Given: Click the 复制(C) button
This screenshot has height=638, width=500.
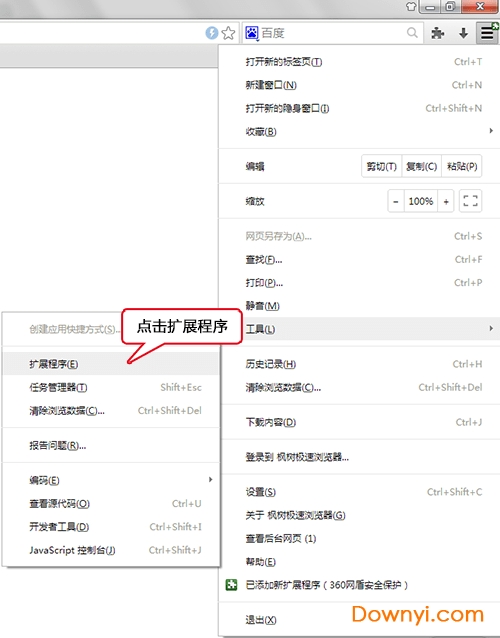Looking at the screenshot, I should coord(421,166).
